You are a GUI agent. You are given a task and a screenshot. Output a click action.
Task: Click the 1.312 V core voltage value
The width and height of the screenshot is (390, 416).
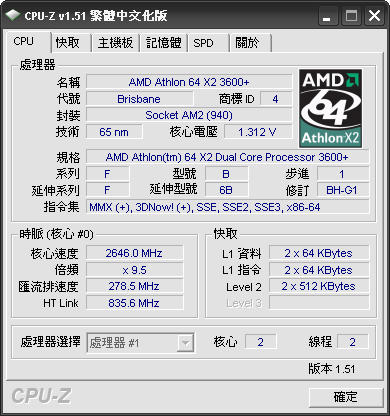(x=258, y=132)
